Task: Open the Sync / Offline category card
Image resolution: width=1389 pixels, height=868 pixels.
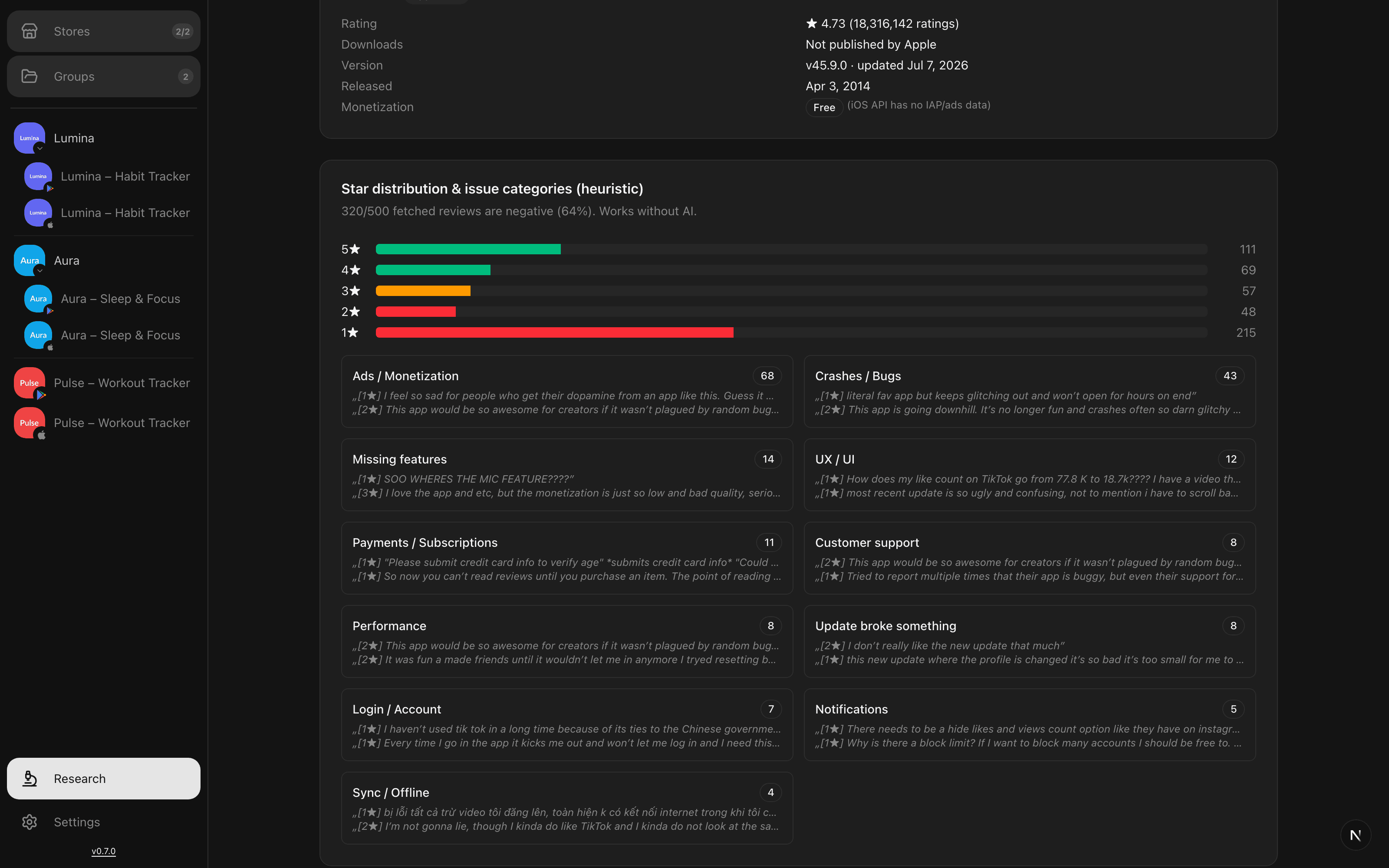Action: click(x=567, y=808)
